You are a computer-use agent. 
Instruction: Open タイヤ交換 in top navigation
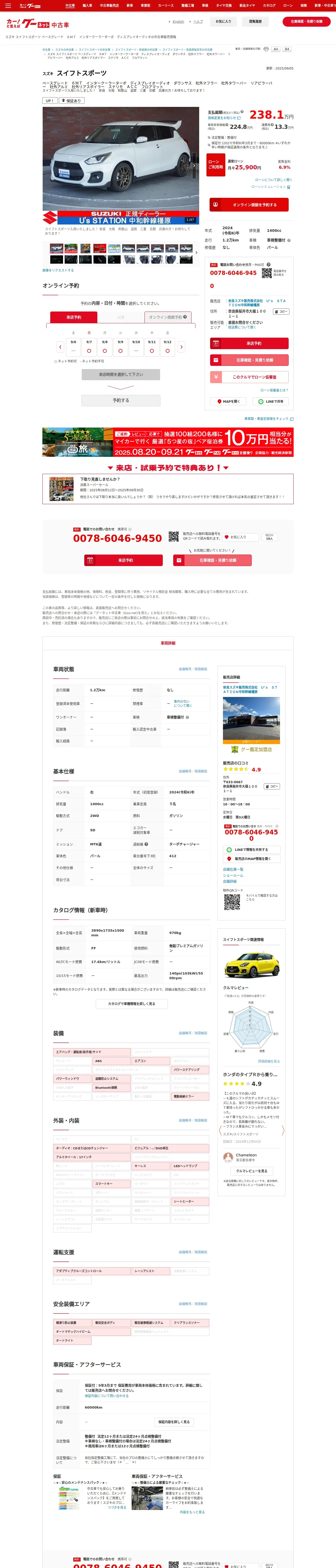coord(224,5)
